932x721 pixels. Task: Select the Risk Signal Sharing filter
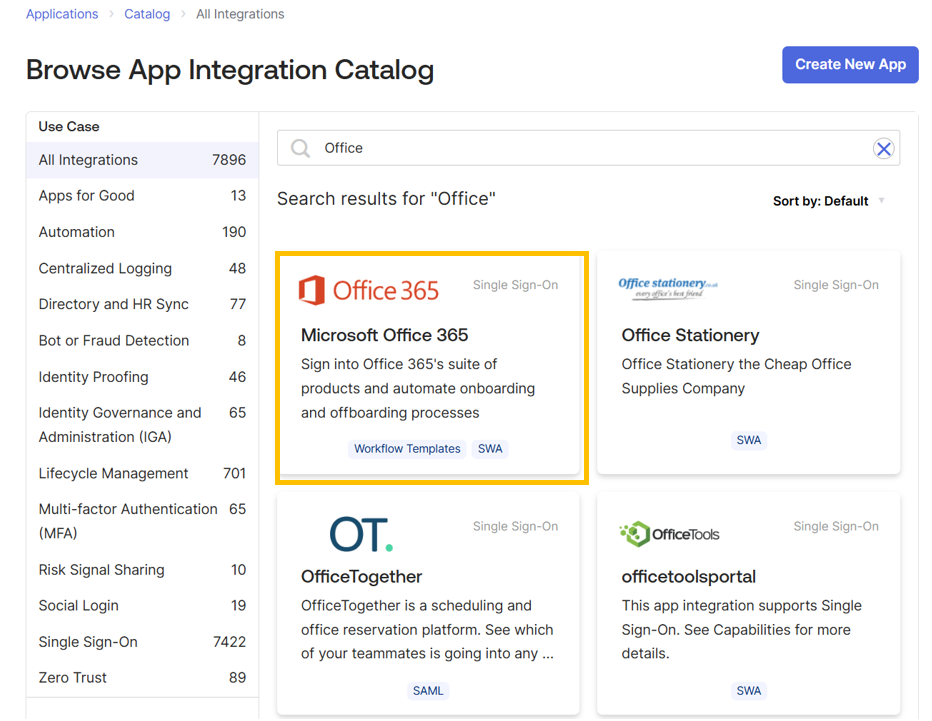pos(142,569)
